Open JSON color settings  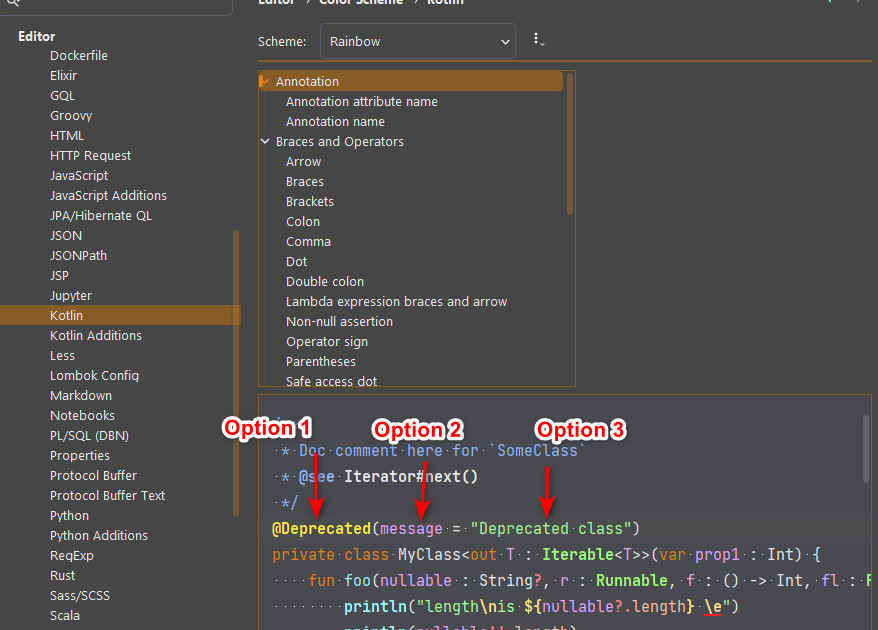pos(66,235)
